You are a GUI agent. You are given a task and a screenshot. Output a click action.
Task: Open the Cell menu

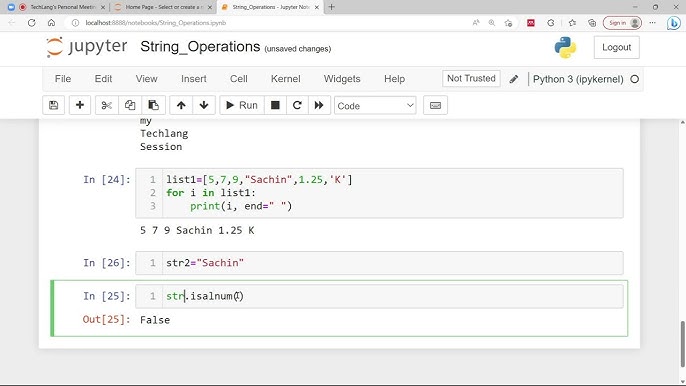pos(238,79)
